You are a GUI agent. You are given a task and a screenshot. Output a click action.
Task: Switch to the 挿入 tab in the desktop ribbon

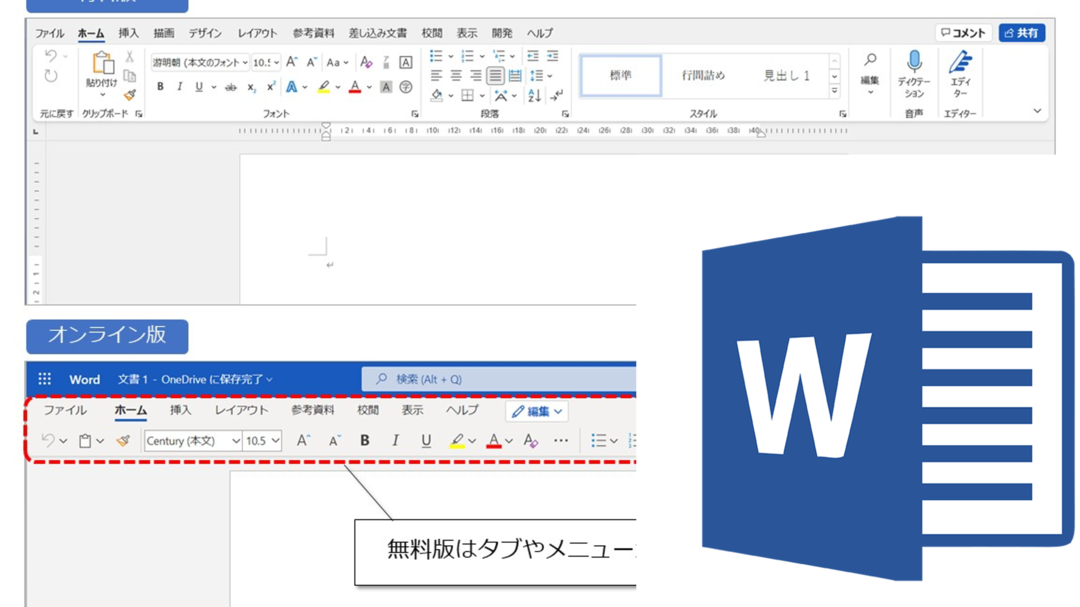[x=127, y=32]
